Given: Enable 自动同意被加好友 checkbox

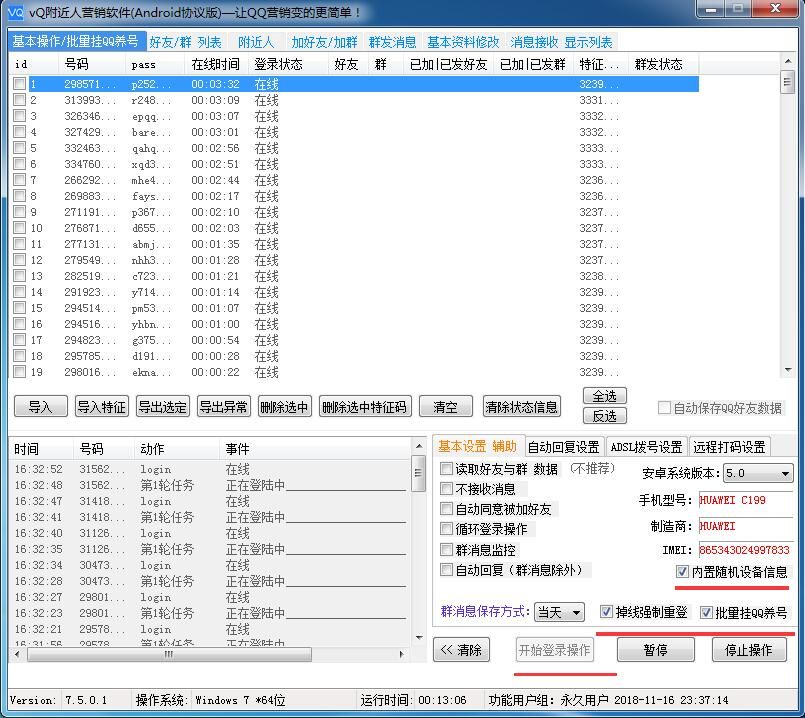Looking at the screenshot, I should click(x=446, y=509).
